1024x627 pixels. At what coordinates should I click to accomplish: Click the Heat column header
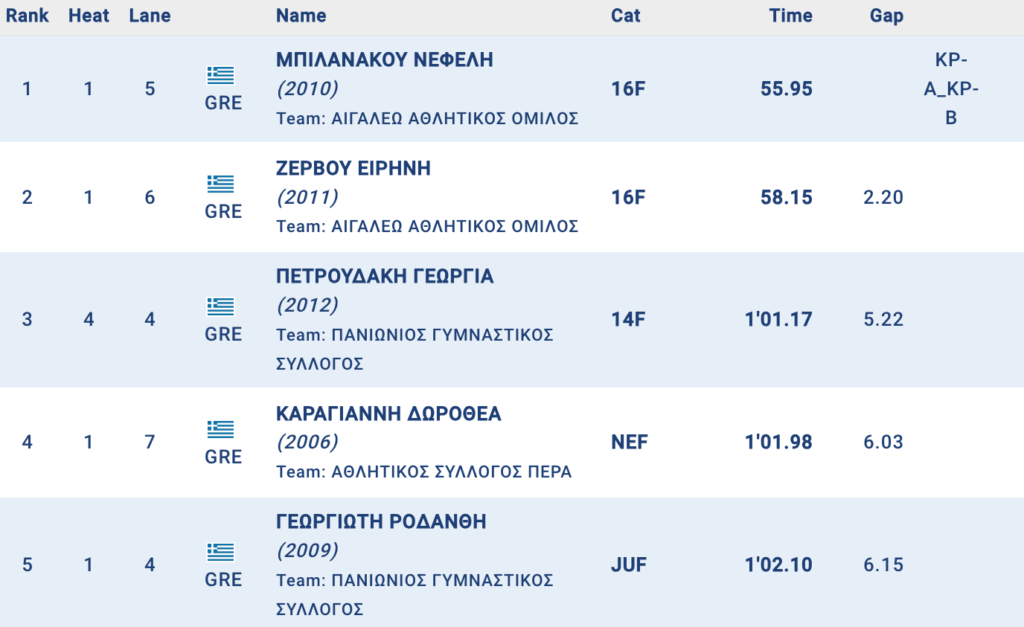pyautogui.click(x=88, y=16)
